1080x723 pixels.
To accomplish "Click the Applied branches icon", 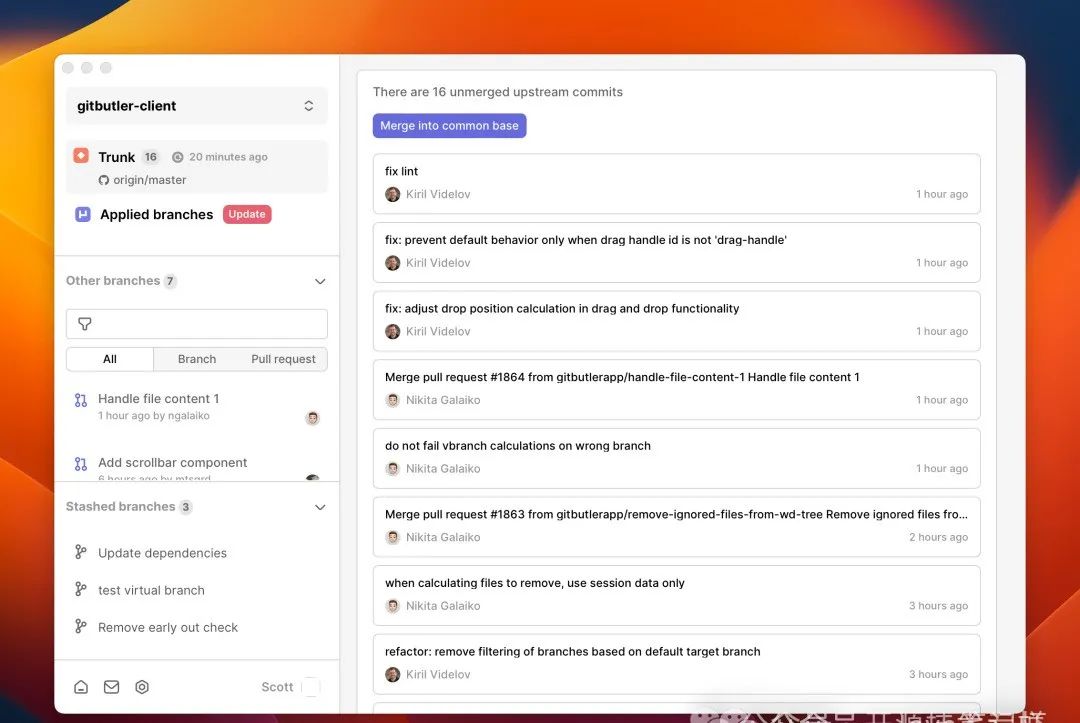I will 83,214.
